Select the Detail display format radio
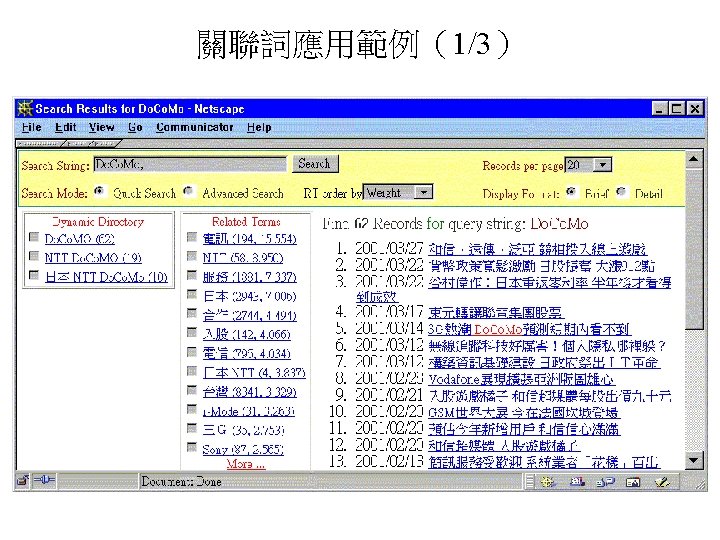The height and width of the screenshot is (540, 720). click(621, 191)
